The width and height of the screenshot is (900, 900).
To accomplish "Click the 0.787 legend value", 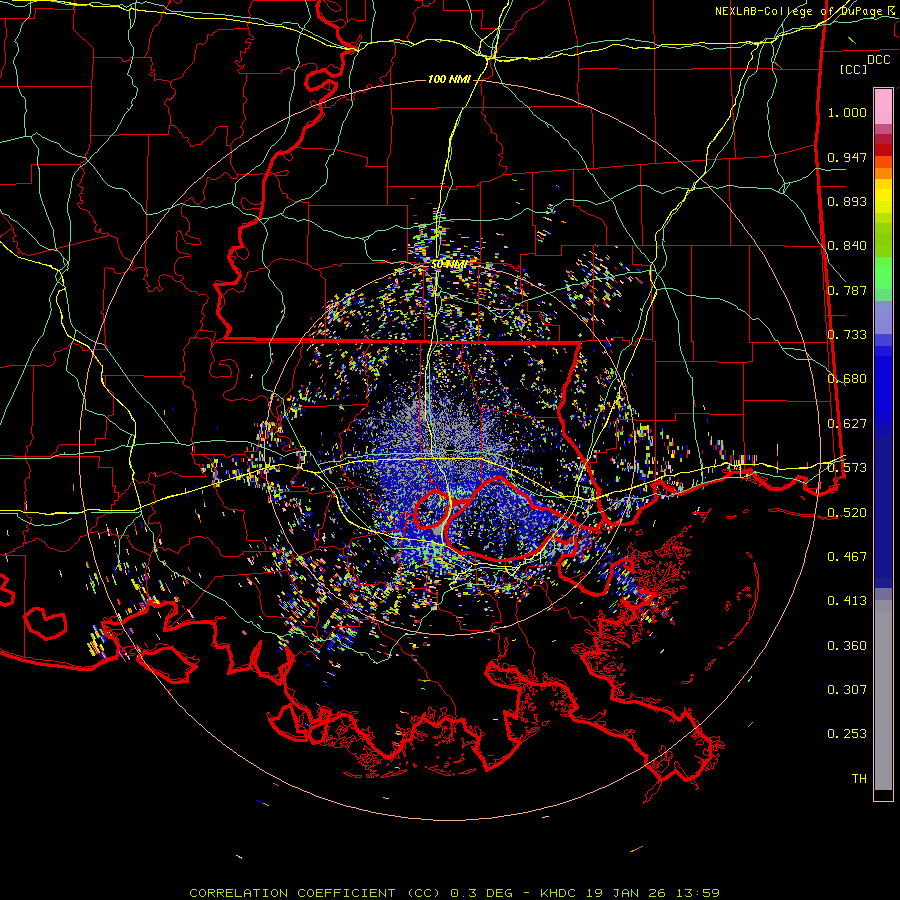I will [x=847, y=290].
